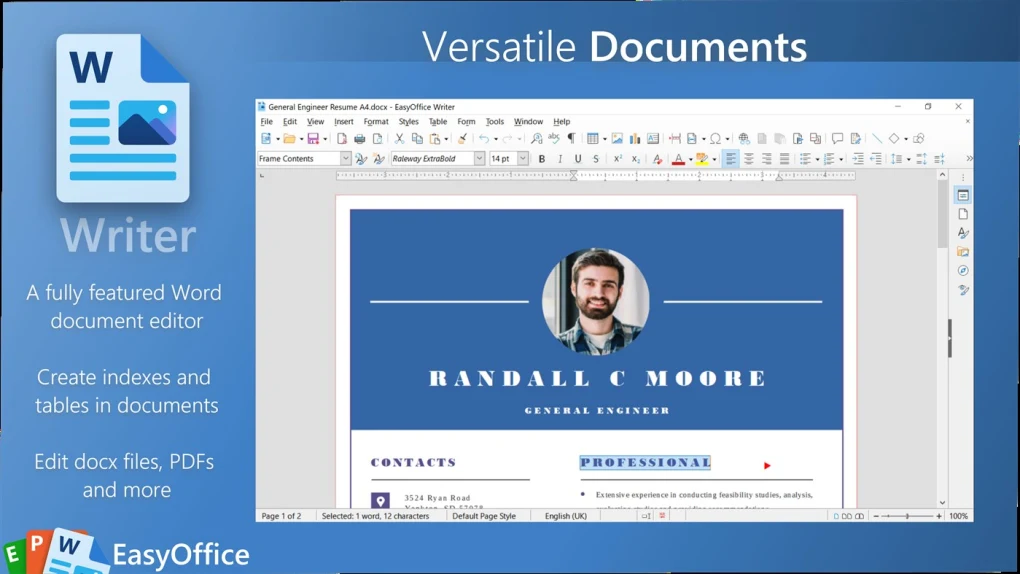Viewport: 1020px width, 574px height.
Task: Expand toolbar overflow chevrons
Action: (969, 159)
